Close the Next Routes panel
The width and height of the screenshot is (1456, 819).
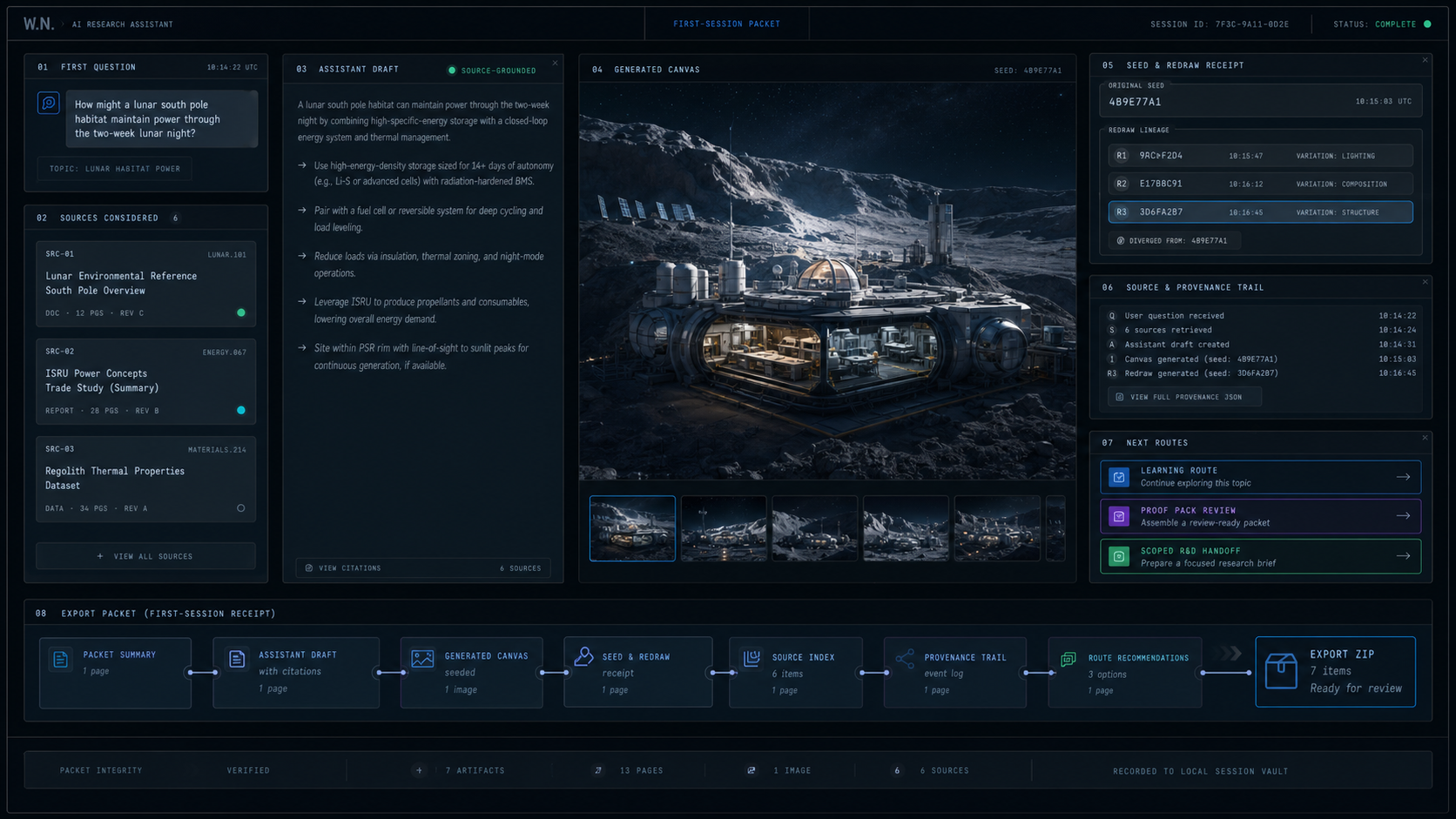click(1426, 438)
